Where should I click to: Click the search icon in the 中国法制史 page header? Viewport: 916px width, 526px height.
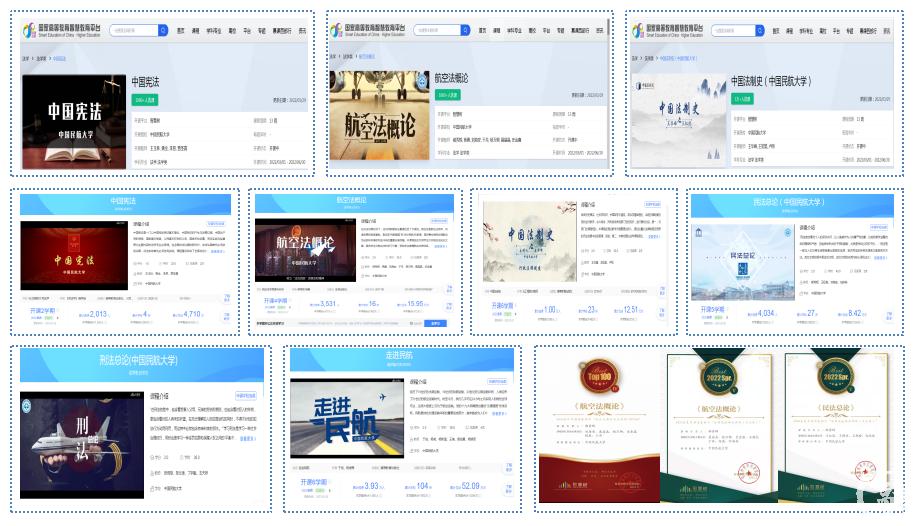coord(758,31)
